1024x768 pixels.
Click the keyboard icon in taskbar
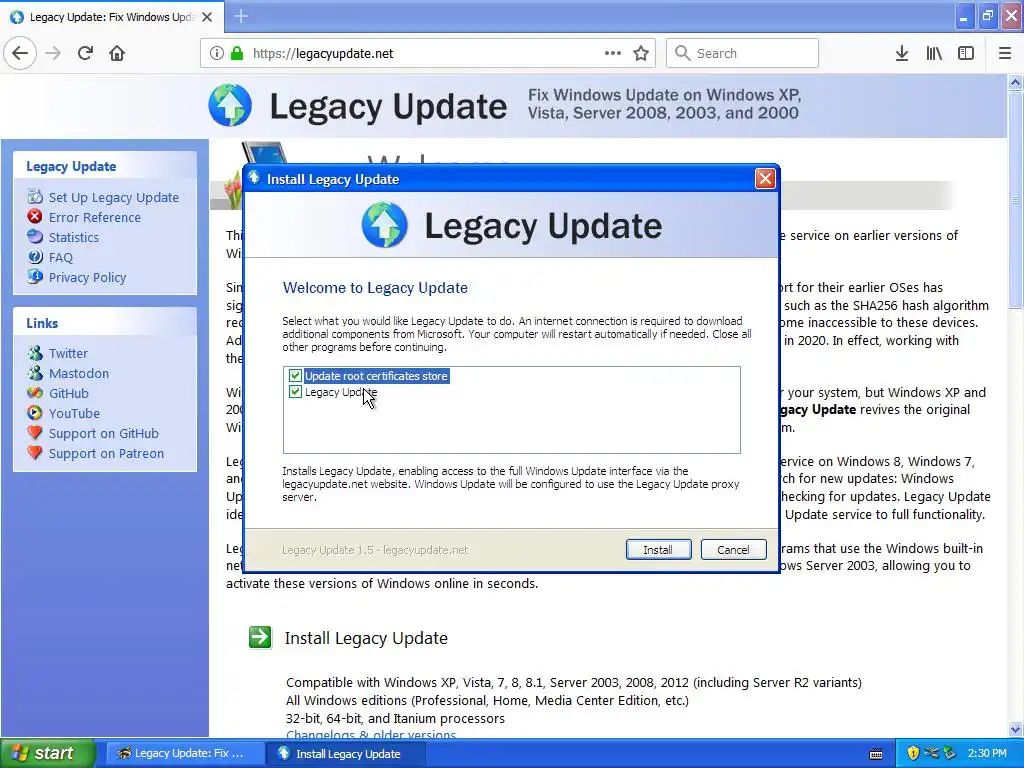pyautogui.click(x=876, y=754)
